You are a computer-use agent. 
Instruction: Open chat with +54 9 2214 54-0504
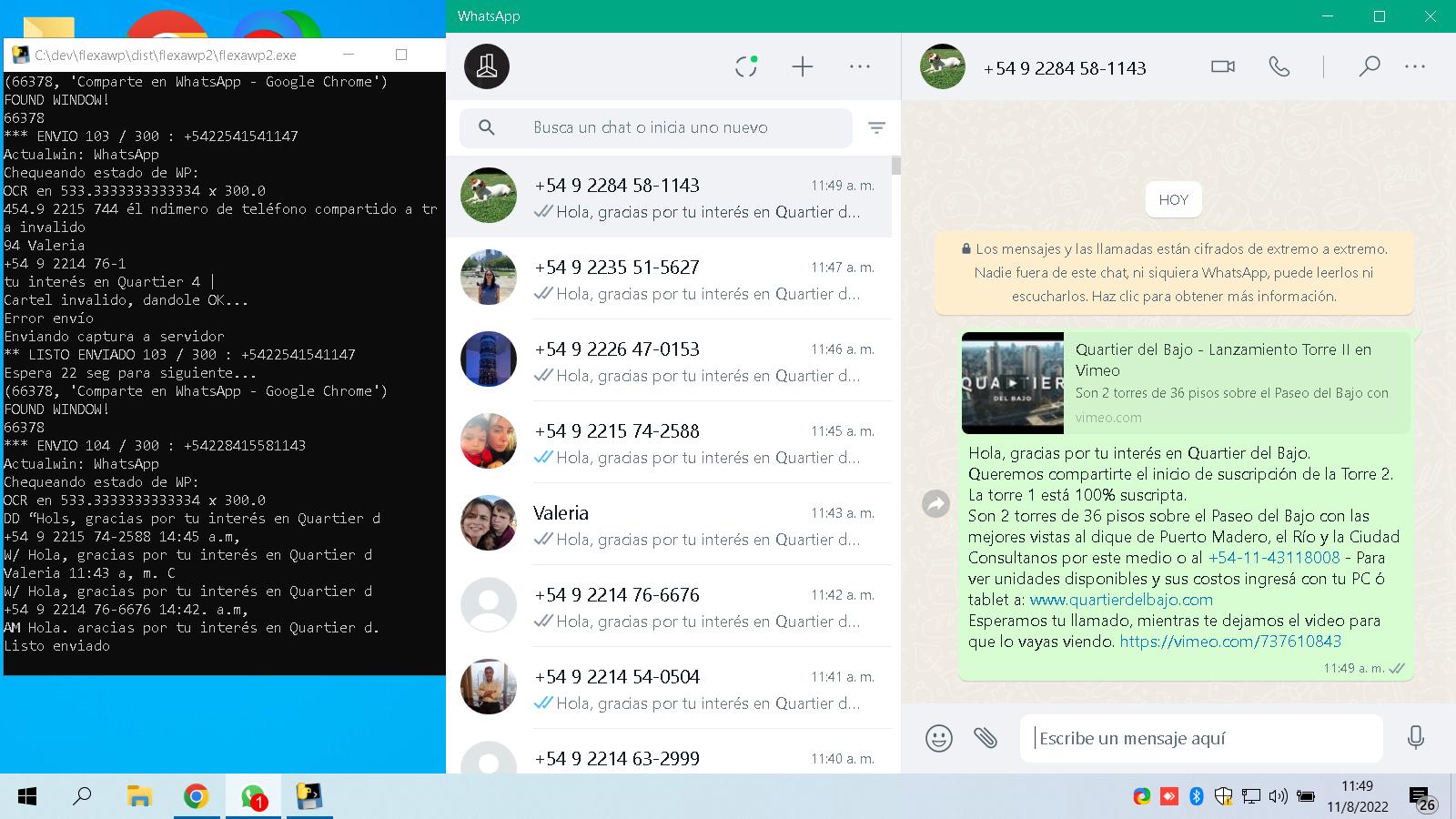click(669, 688)
